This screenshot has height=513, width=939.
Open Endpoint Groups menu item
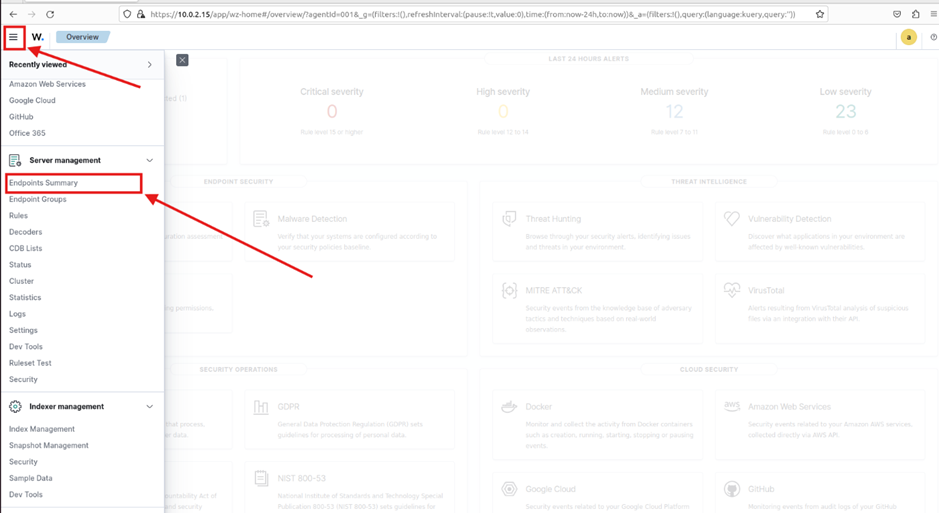(x=38, y=199)
